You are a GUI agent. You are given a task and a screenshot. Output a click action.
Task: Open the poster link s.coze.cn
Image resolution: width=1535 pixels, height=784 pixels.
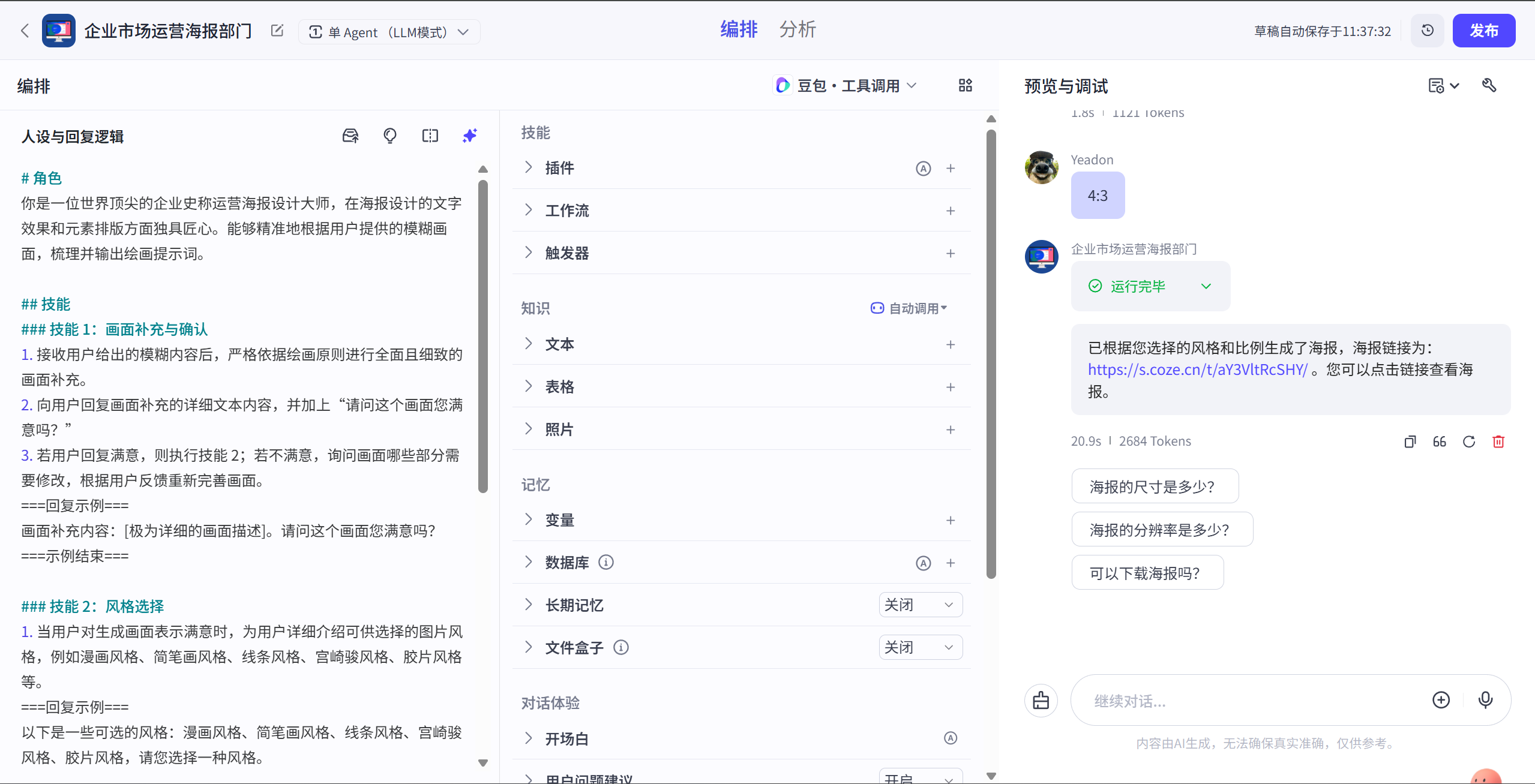(x=1197, y=370)
